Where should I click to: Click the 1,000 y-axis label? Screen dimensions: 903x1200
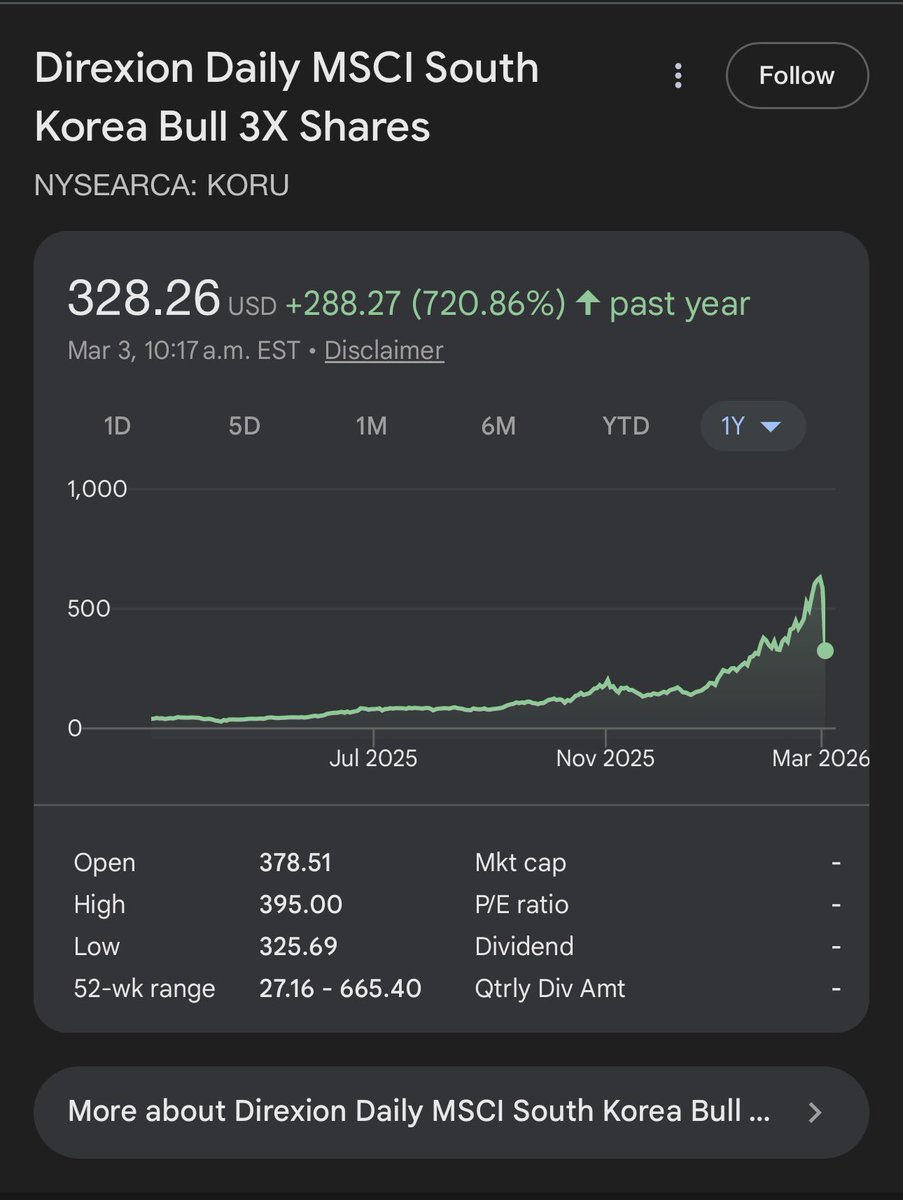(x=97, y=489)
